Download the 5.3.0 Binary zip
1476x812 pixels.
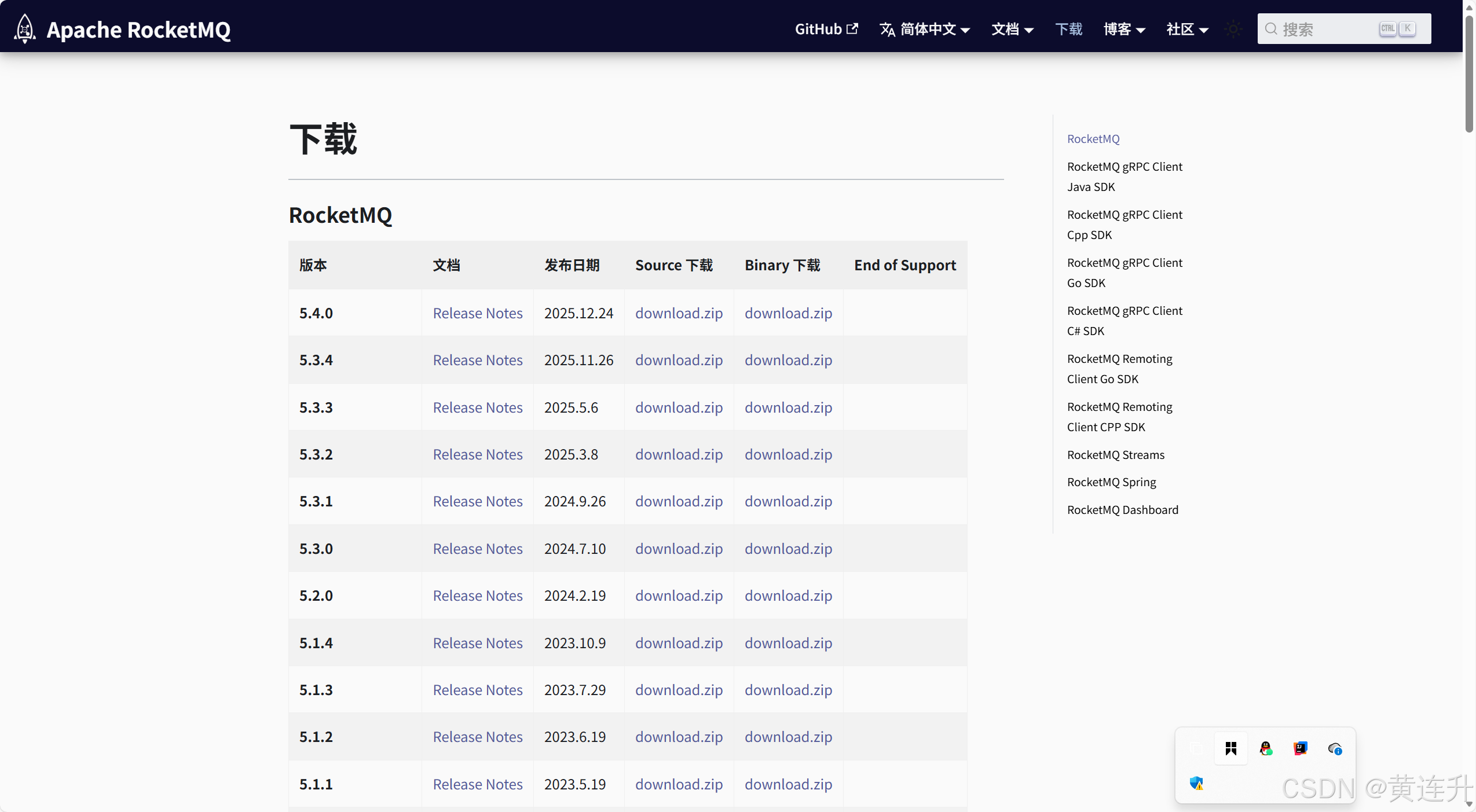tap(788, 549)
